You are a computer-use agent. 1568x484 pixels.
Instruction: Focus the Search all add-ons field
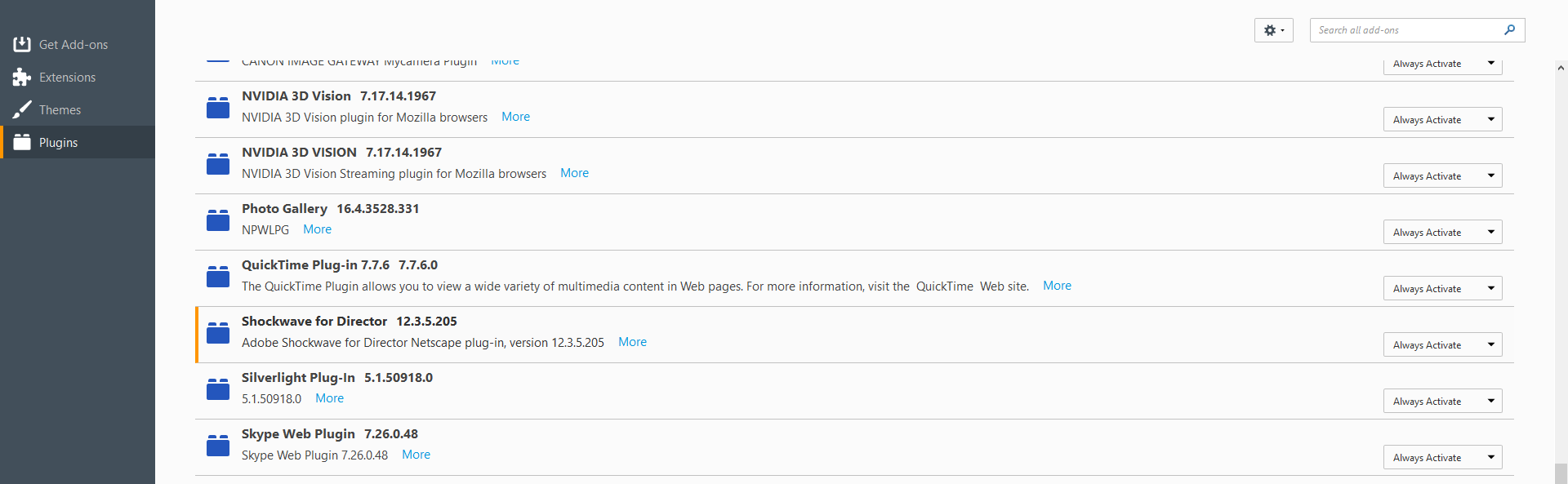click(1406, 30)
